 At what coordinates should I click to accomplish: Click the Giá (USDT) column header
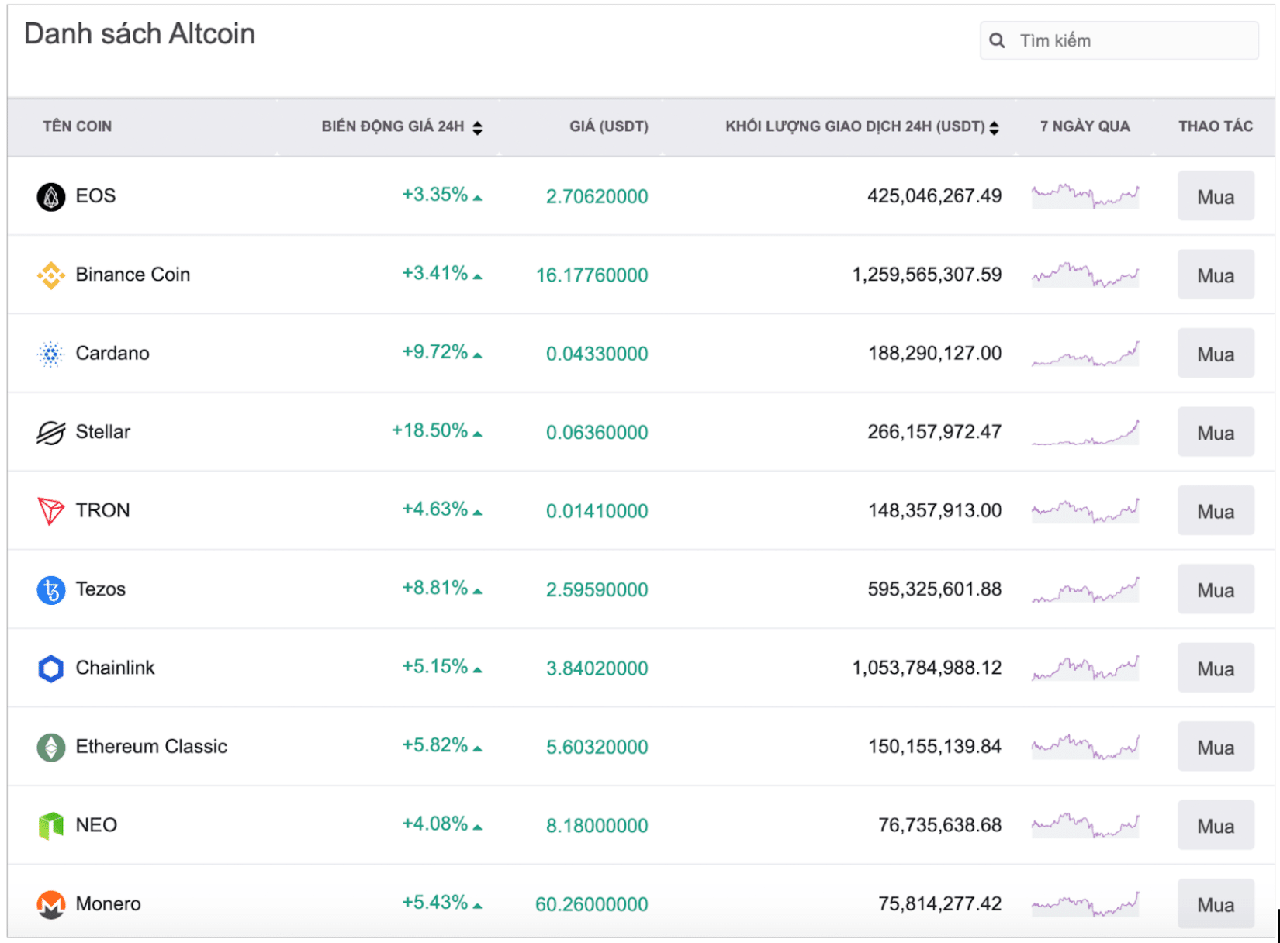coord(610,127)
